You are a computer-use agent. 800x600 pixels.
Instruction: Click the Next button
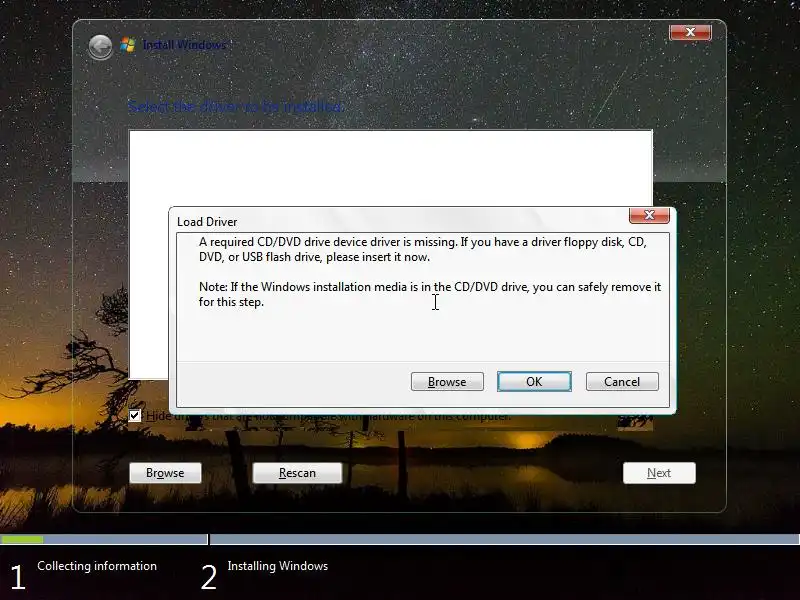point(659,473)
